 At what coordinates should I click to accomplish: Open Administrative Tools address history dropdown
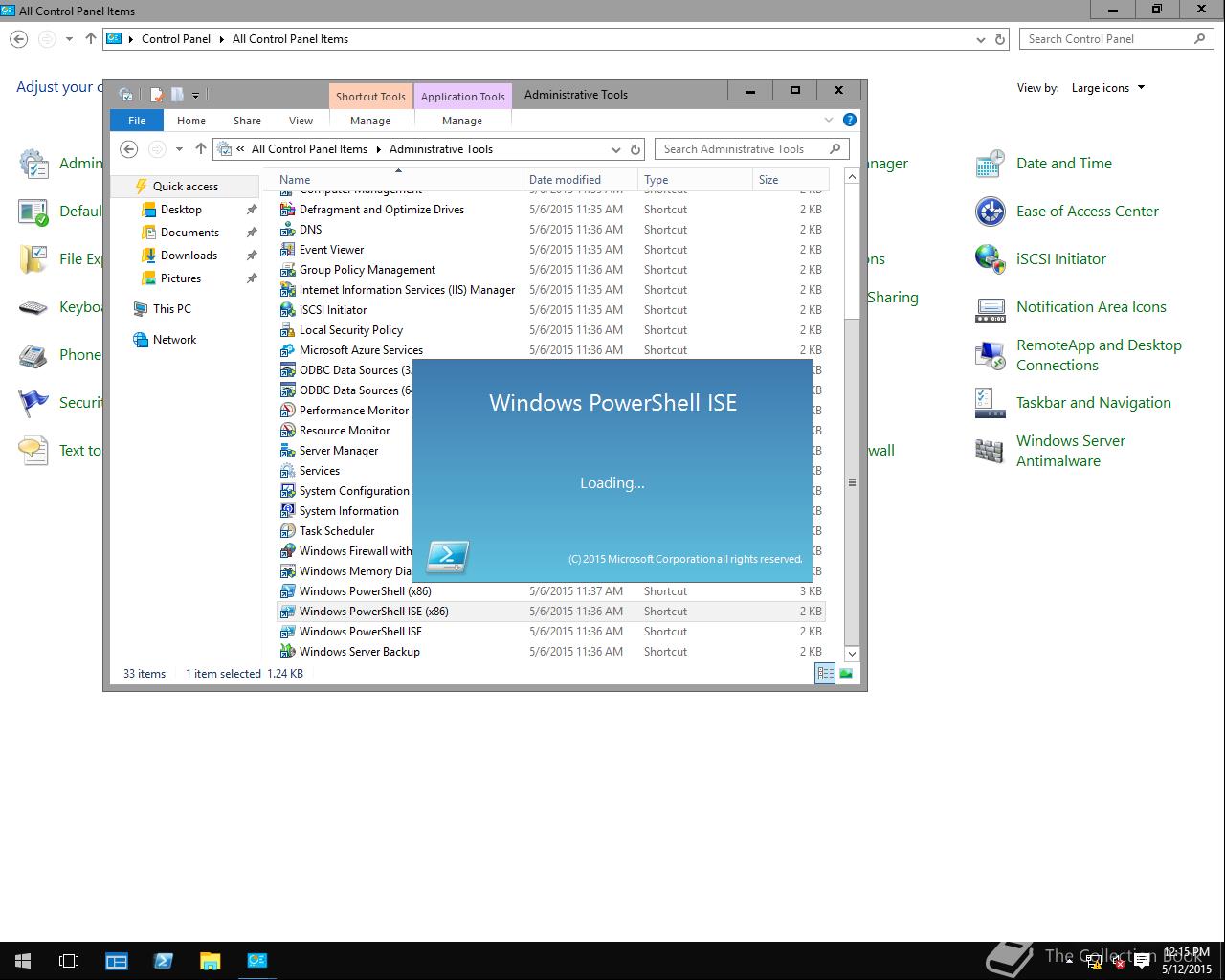click(615, 149)
